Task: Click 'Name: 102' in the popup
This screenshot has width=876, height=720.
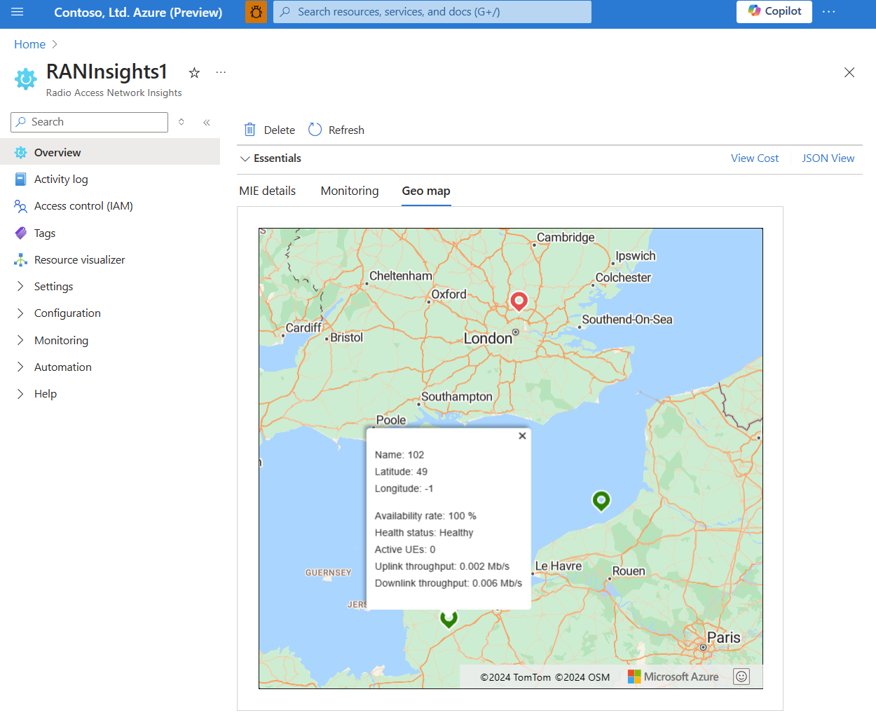Action: point(399,455)
